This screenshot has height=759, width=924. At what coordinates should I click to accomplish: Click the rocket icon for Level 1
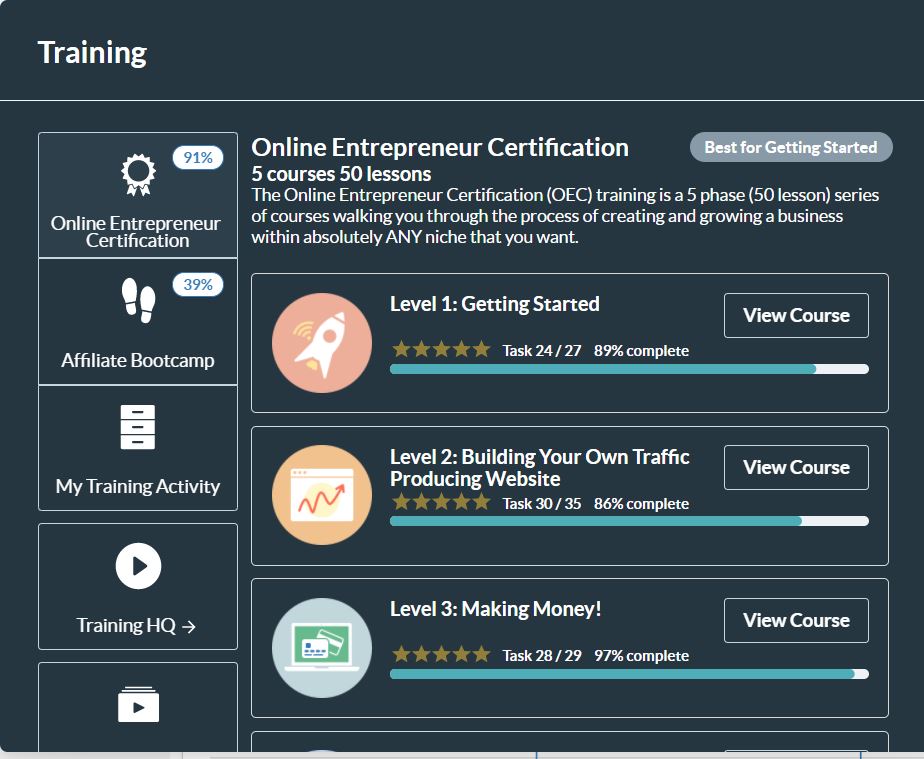(322, 343)
